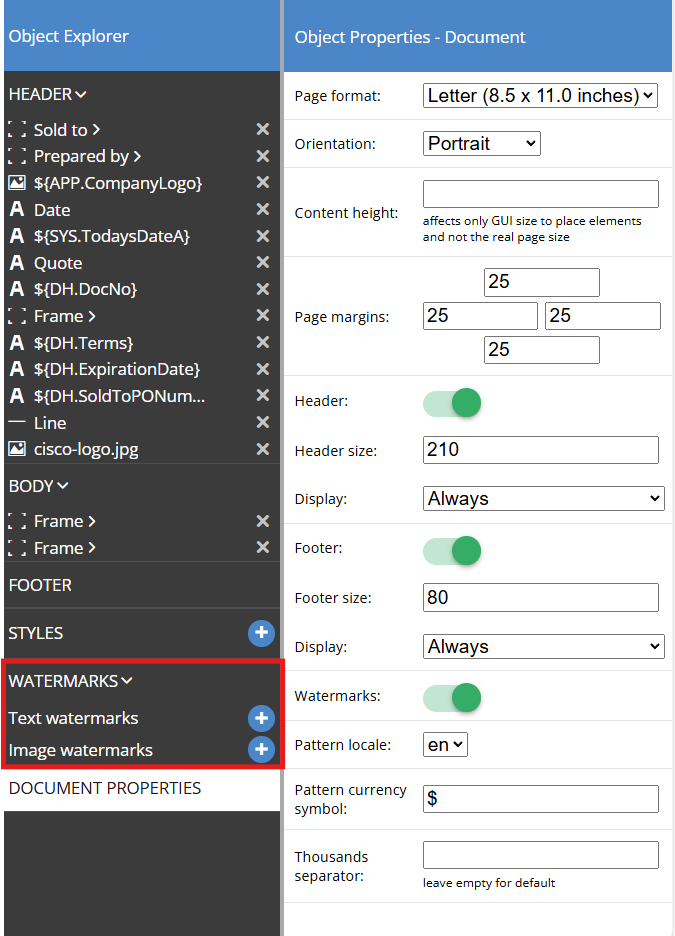Image resolution: width=675 pixels, height=936 pixels.
Task: Select the FOOTER section
Action: point(40,585)
